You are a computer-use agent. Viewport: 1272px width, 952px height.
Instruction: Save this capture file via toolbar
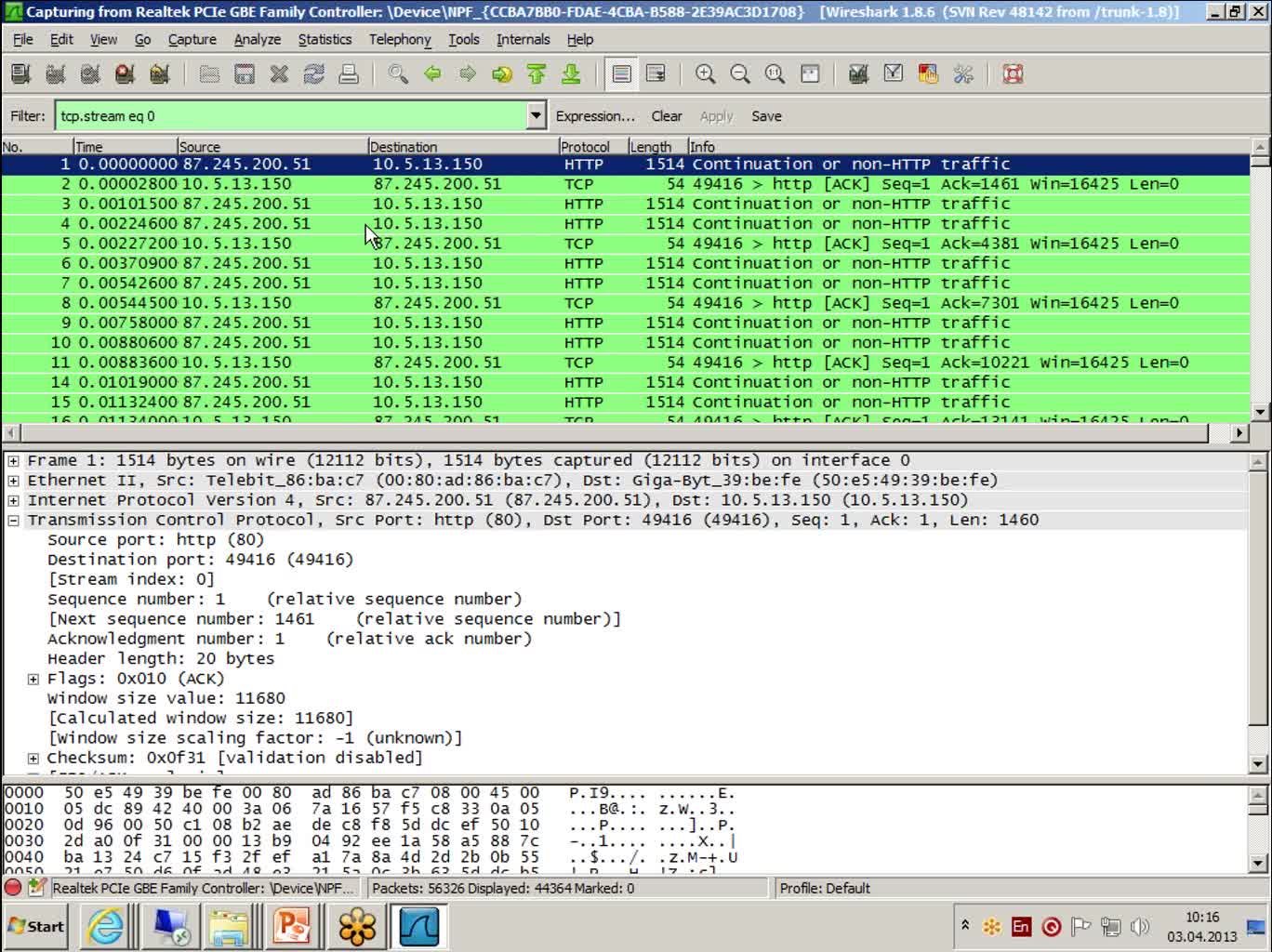[x=245, y=74]
